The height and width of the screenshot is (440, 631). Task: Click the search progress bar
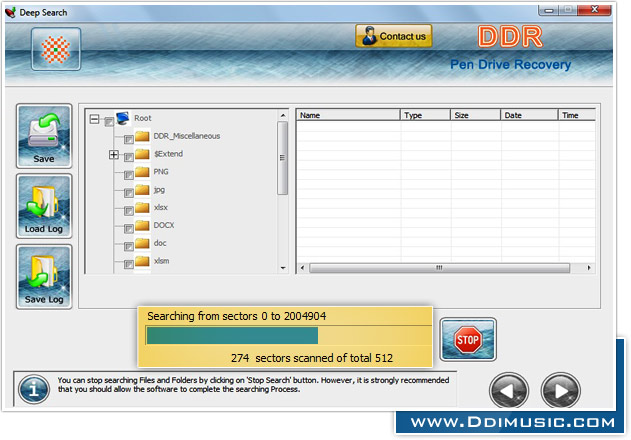click(288, 335)
